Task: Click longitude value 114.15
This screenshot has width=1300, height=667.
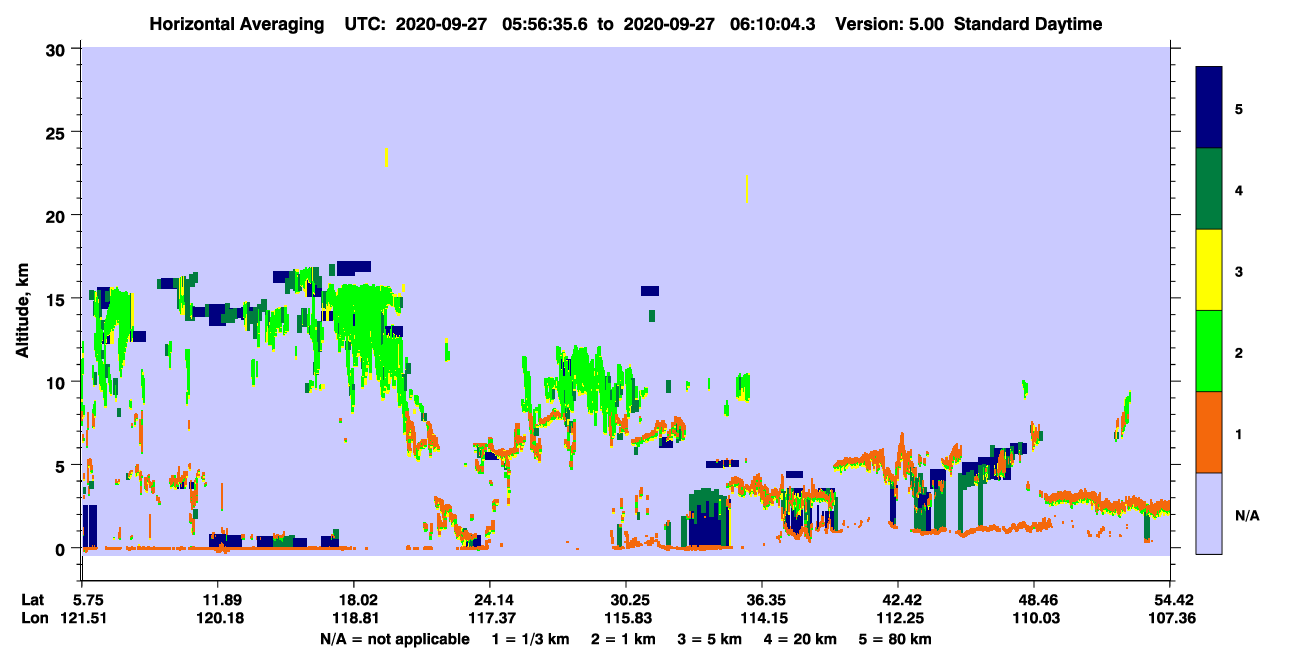Action: click(x=762, y=618)
